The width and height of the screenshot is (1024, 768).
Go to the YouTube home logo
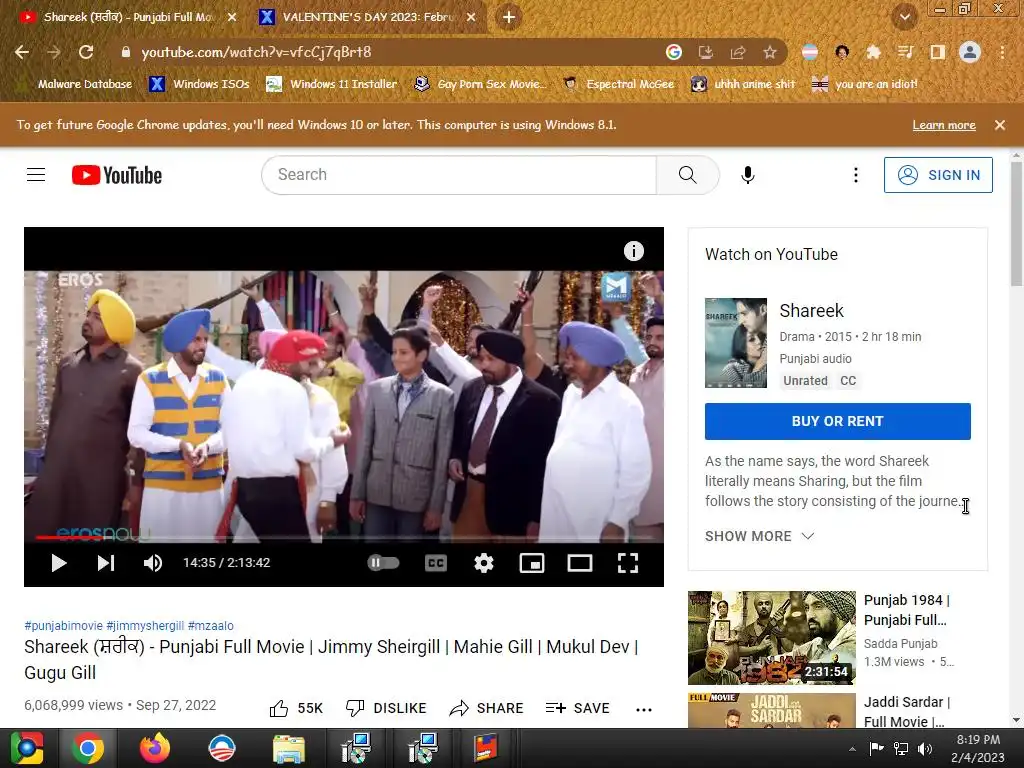click(x=117, y=175)
